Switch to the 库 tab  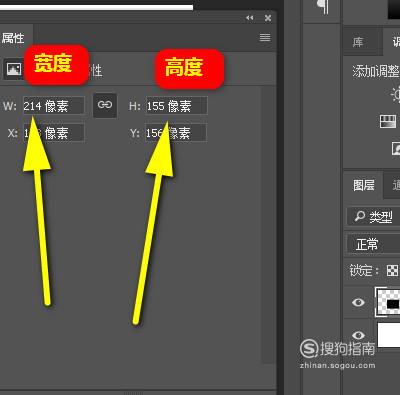pyautogui.click(x=358, y=42)
